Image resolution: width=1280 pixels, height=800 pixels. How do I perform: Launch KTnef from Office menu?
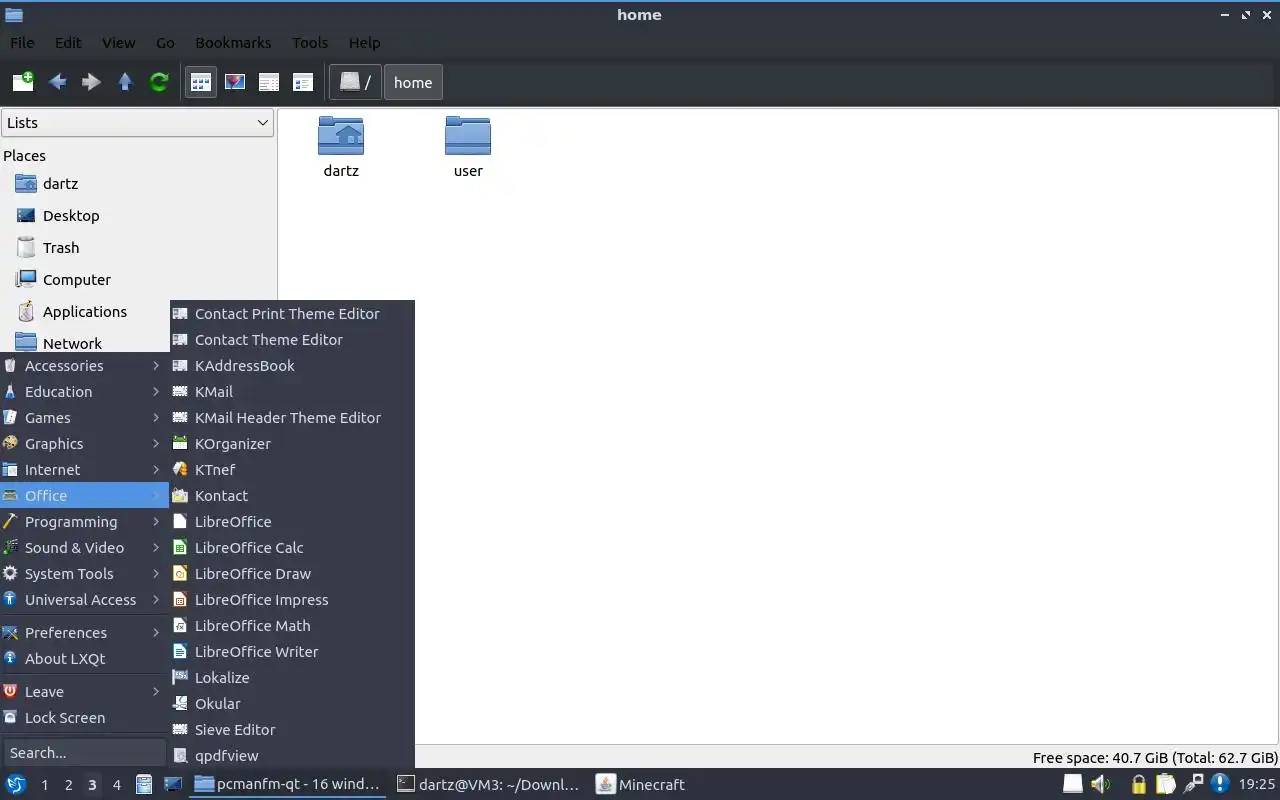point(292,470)
